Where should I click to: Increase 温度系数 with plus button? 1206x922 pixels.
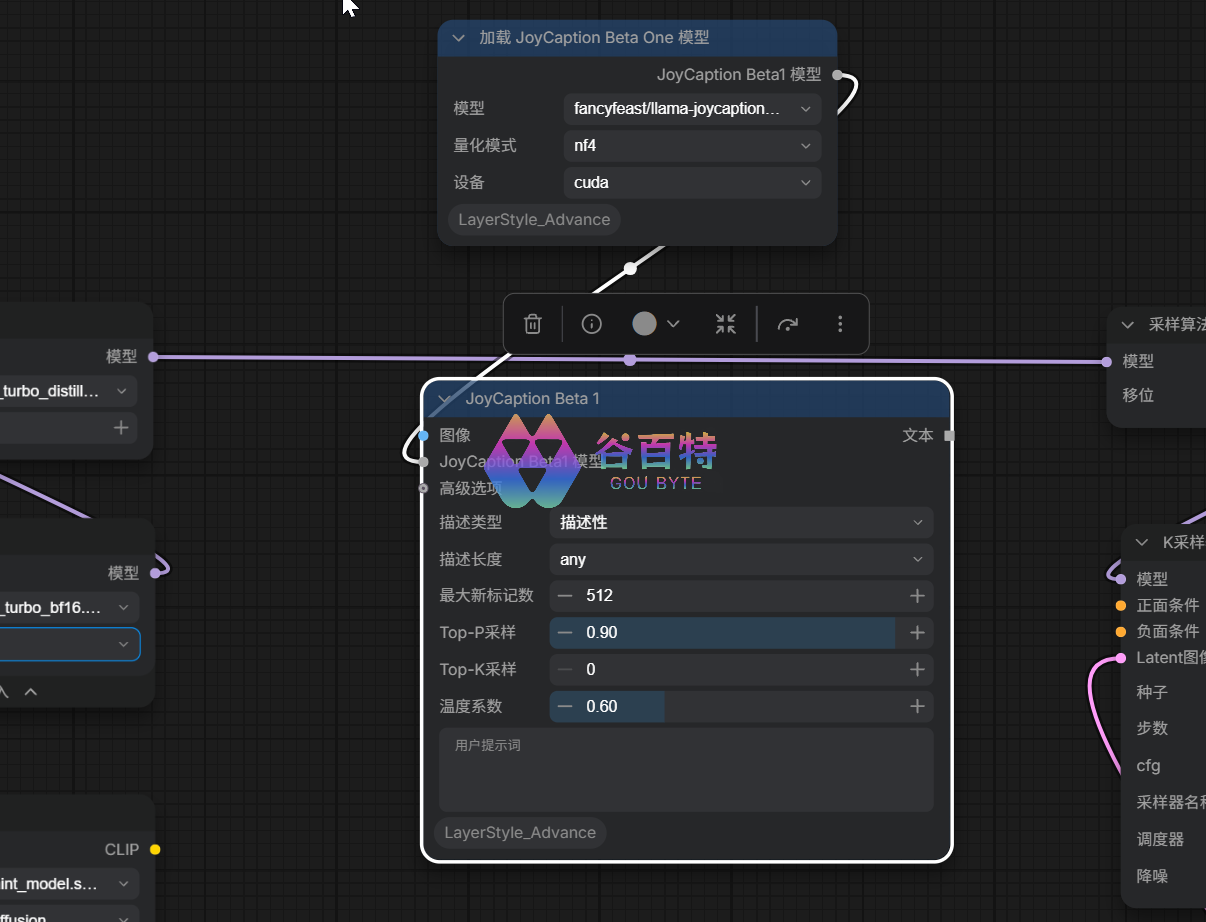click(917, 706)
